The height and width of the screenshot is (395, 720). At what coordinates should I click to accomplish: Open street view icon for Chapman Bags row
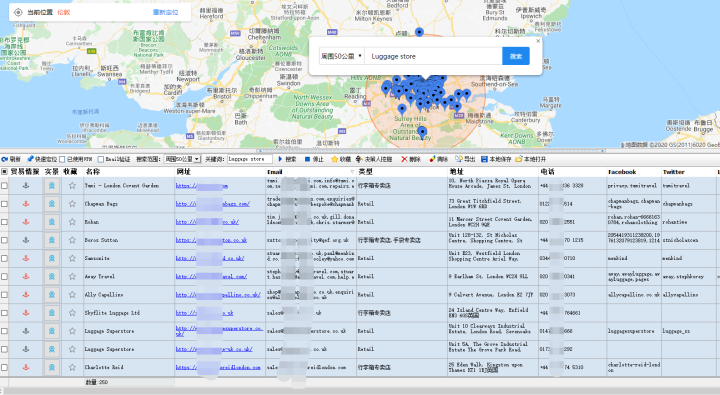point(52,203)
